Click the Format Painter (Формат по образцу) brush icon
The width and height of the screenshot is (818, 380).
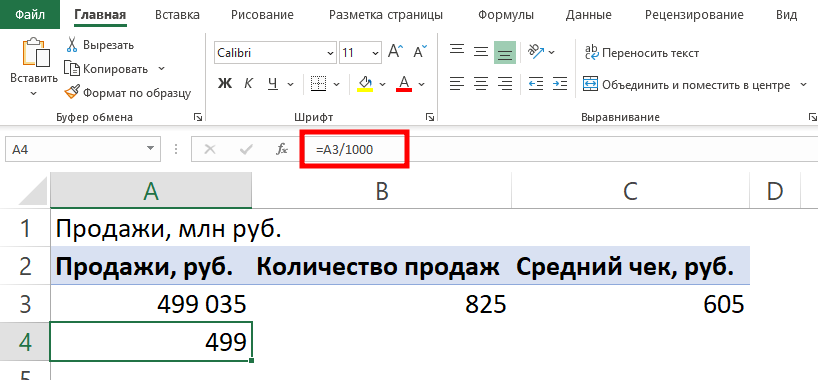click(x=71, y=93)
